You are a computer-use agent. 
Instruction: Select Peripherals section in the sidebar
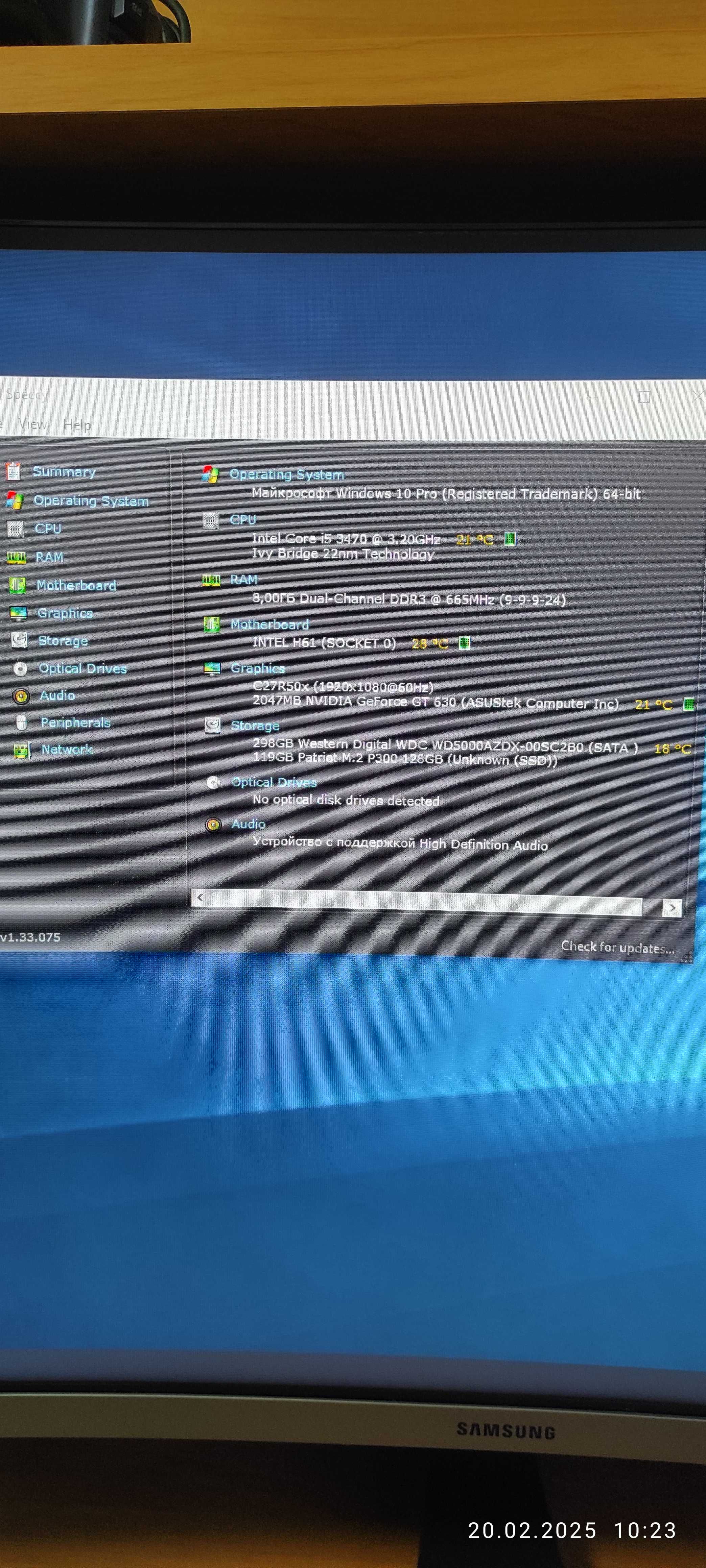pyautogui.click(x=75, y=722)
